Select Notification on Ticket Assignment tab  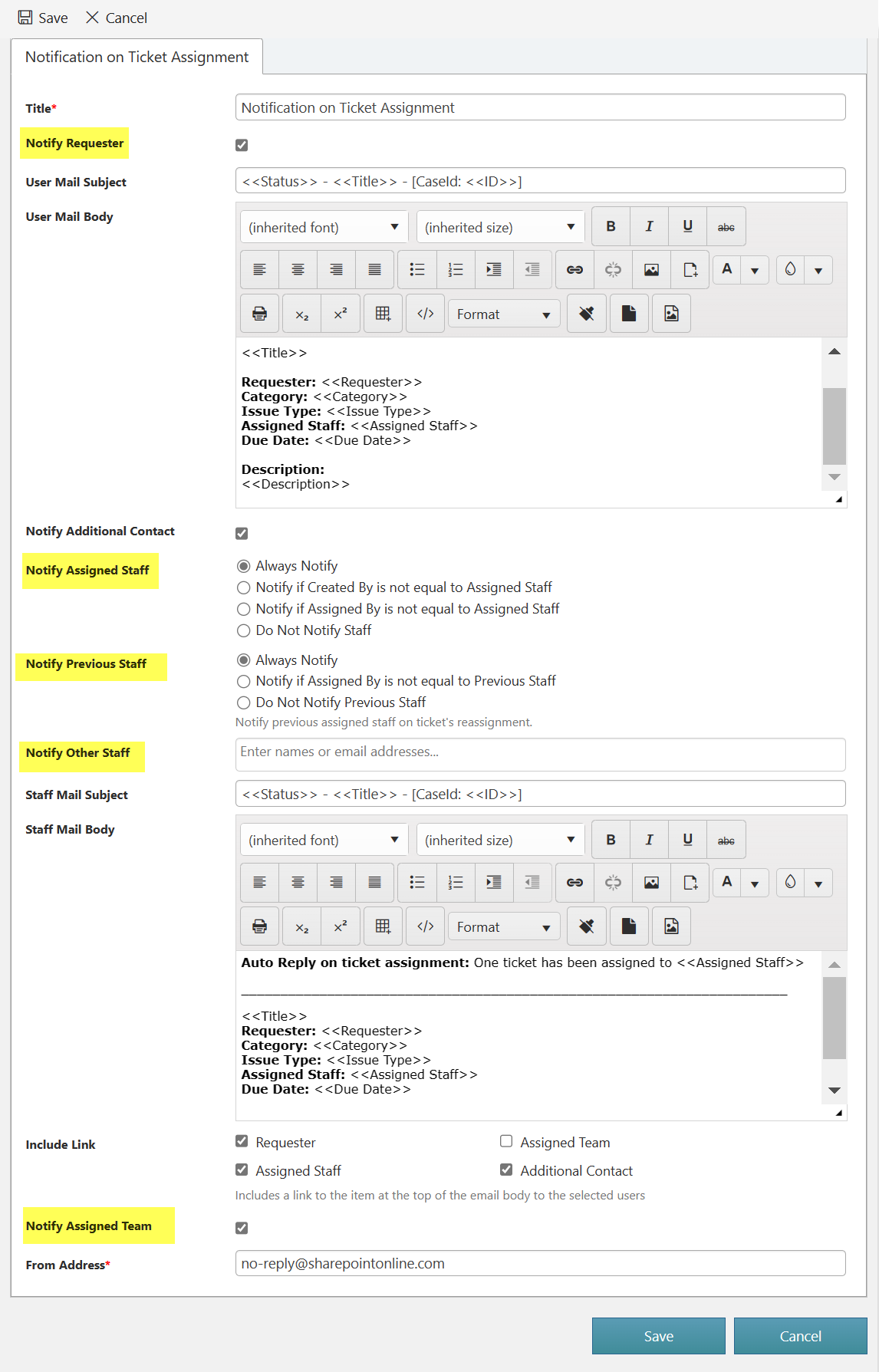(137, 57)
